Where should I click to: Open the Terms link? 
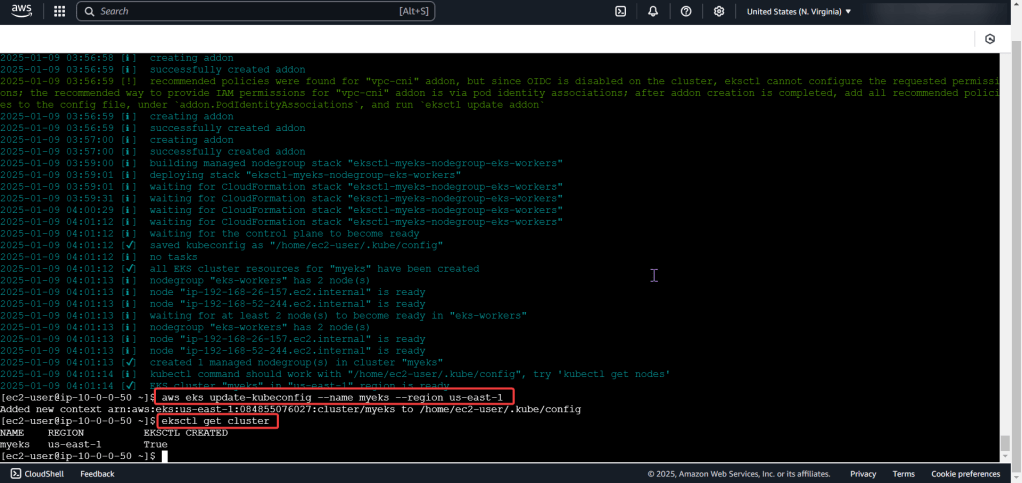coord(903,474)
